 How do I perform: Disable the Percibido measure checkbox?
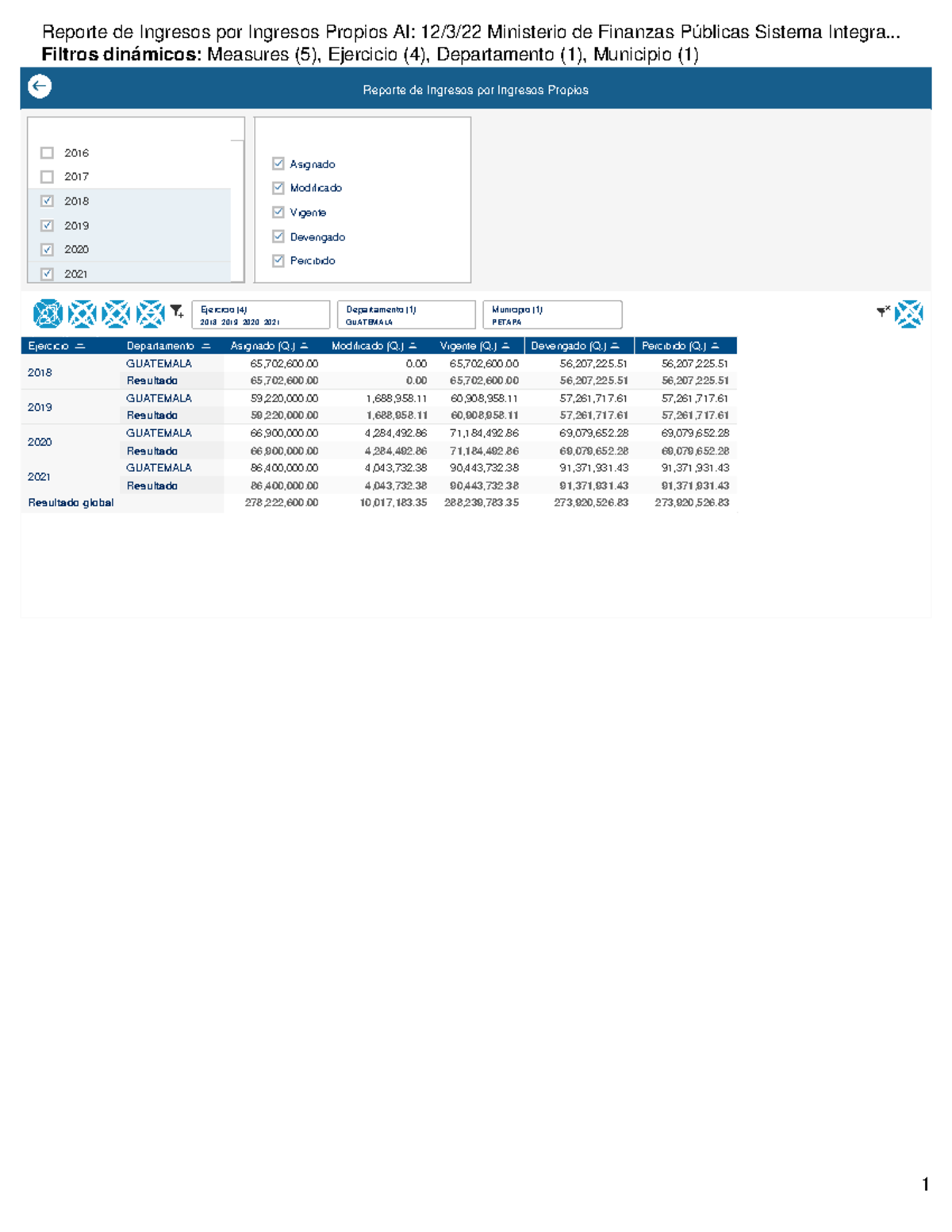(x=278, y=260)
